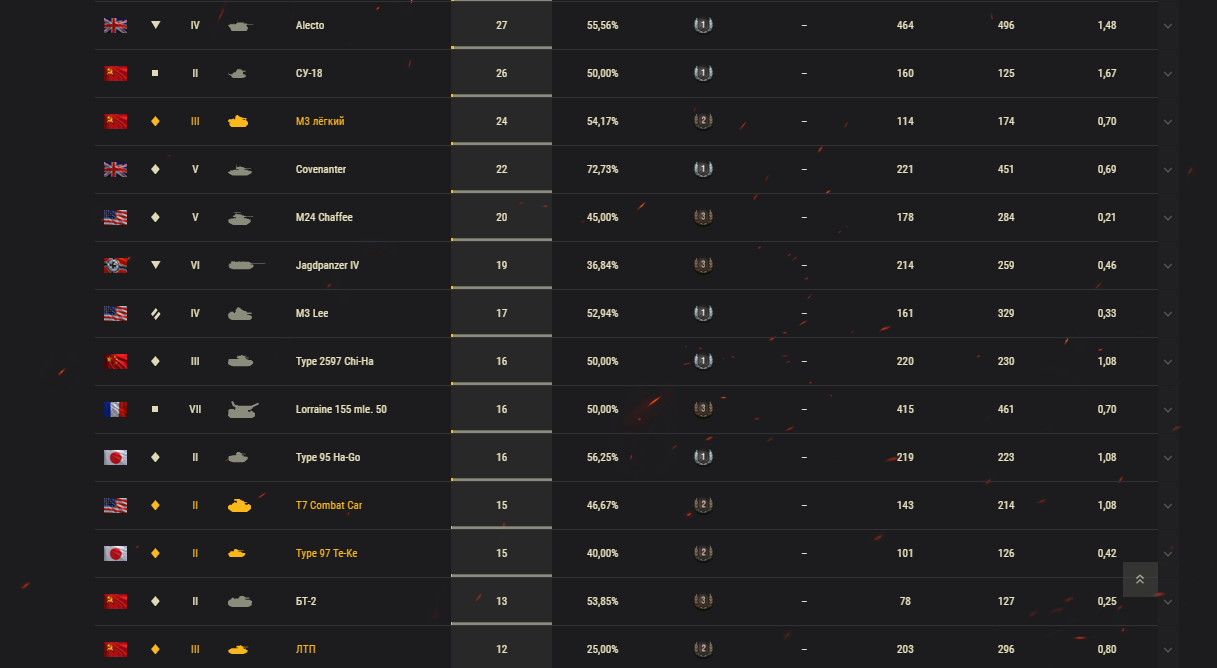Screen dimensions: 1217x668
Task: Click the M3 Lee medium tank class icon
Action: coord(155,313)
